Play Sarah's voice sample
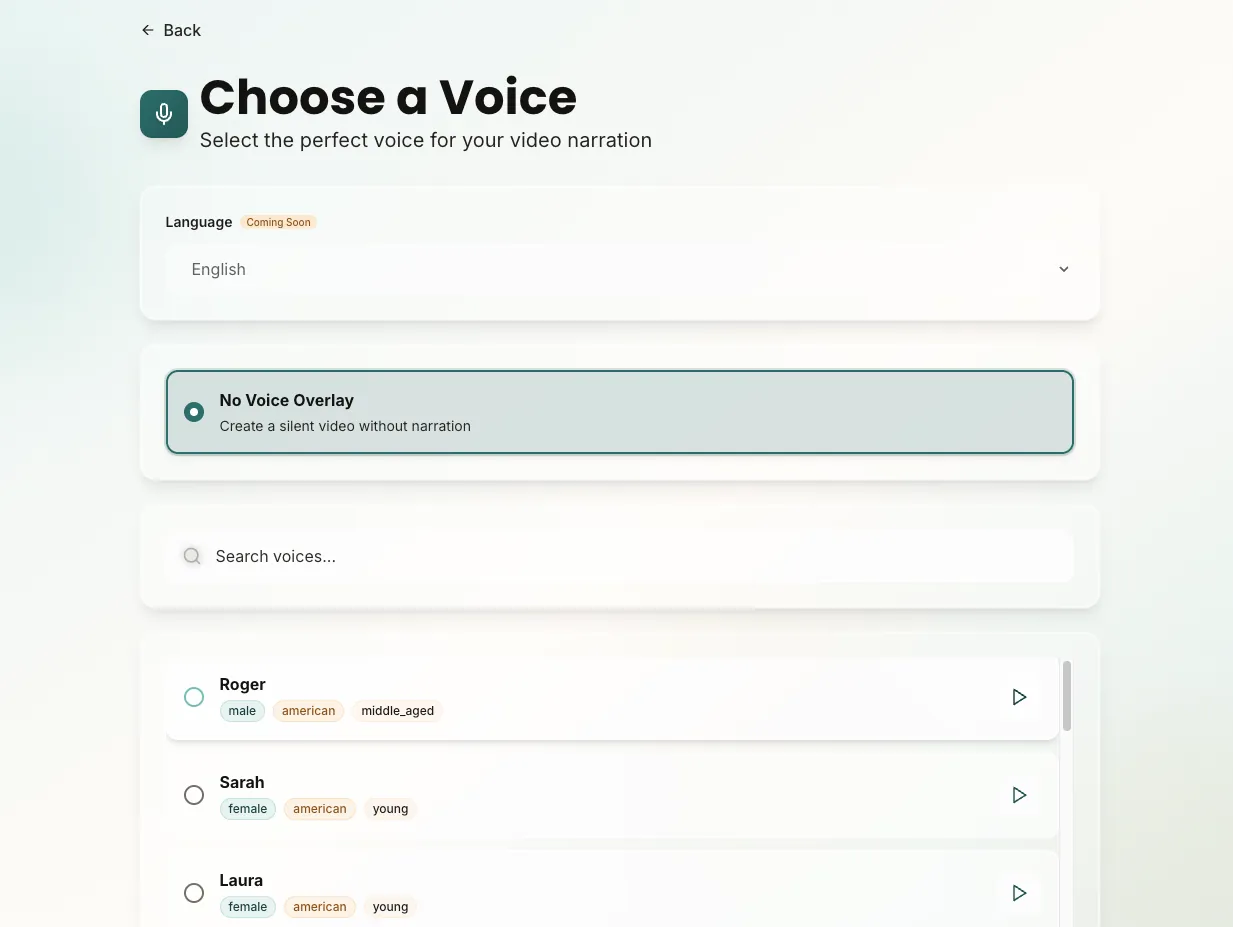The height and width of the screenshot is (927, 1233). pyautogui.click(x=1019, y=794)
